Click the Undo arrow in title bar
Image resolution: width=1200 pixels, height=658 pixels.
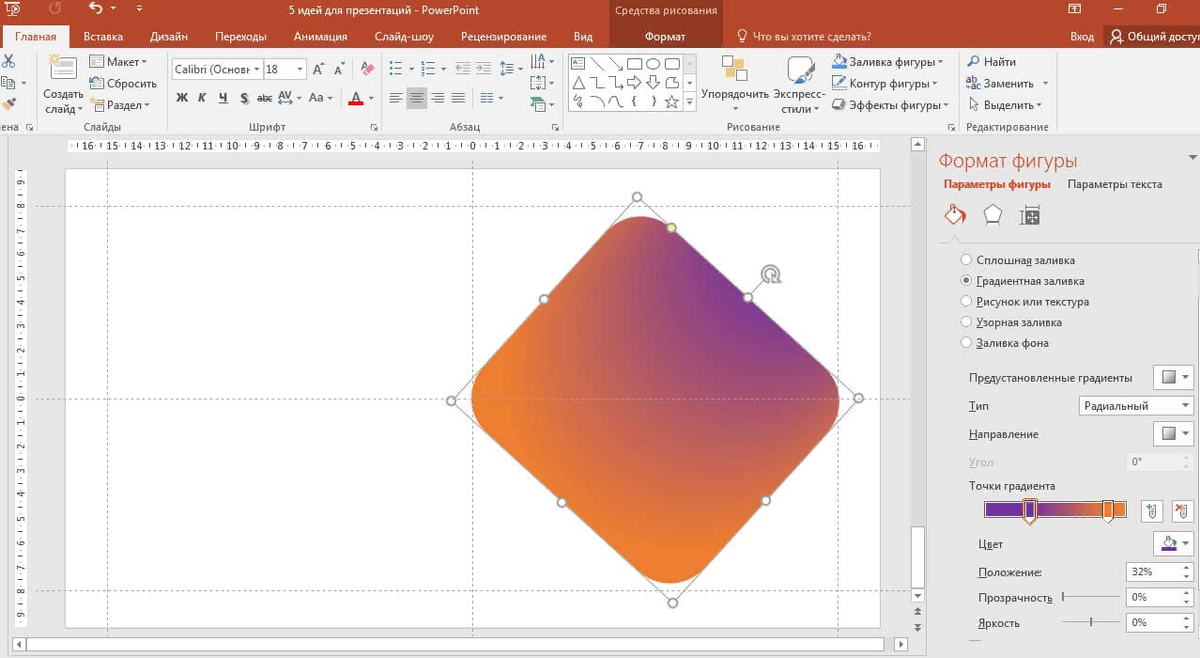tap(95, 8)
